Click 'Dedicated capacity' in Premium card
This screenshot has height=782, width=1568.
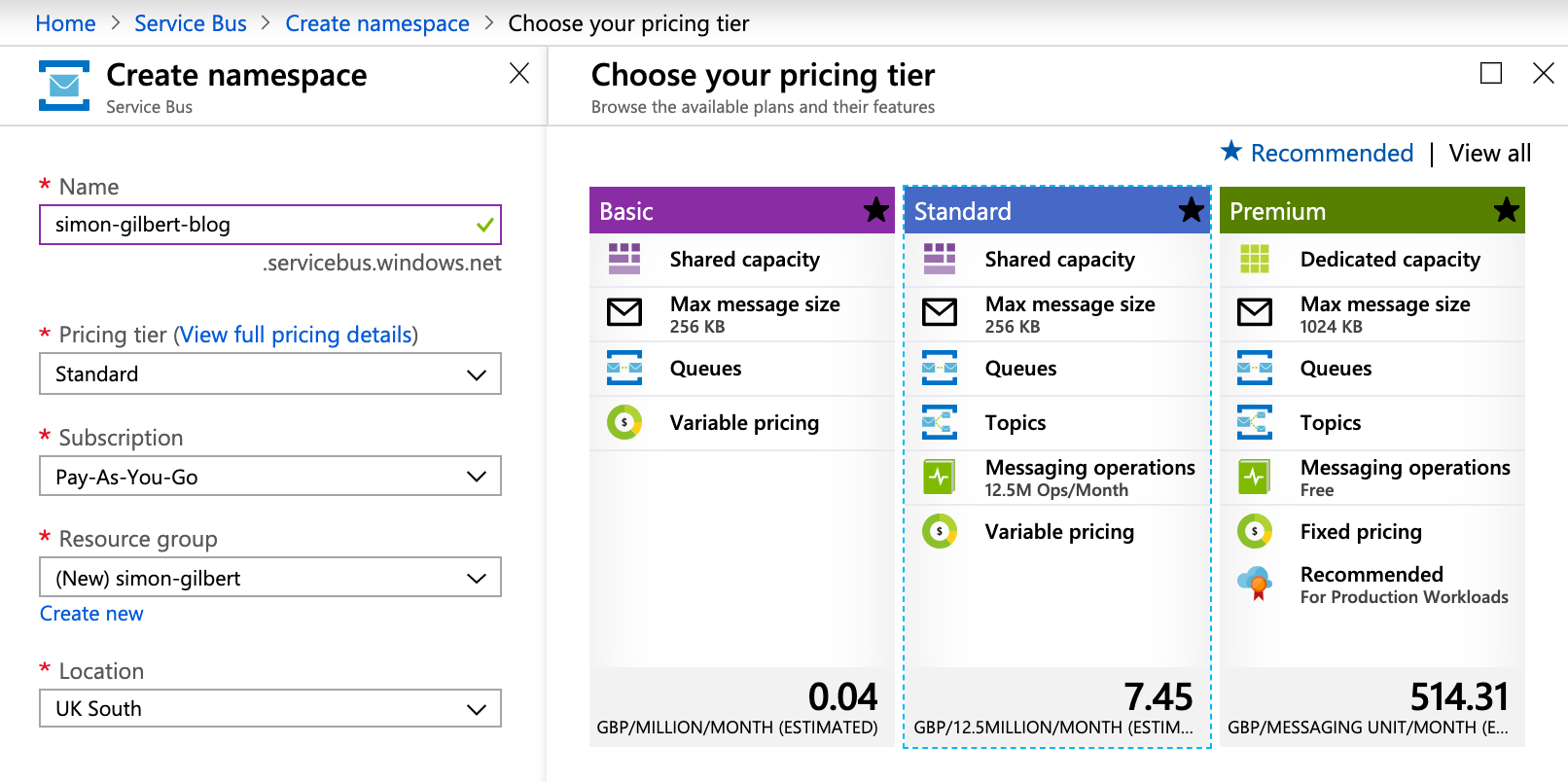coord(1390,259)
